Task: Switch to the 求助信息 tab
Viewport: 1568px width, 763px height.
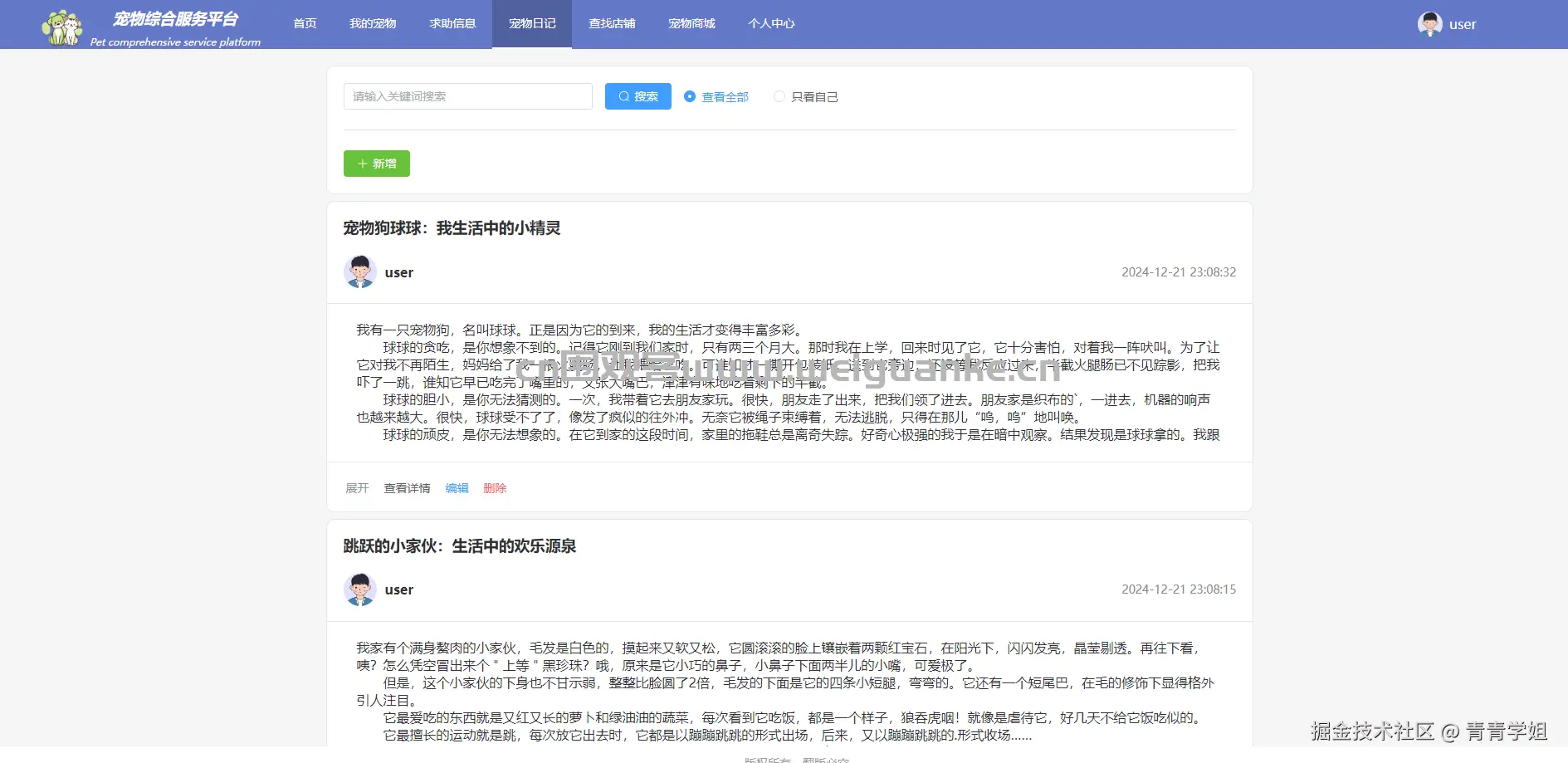Action: pyautogui.click(x=452, y=24)
